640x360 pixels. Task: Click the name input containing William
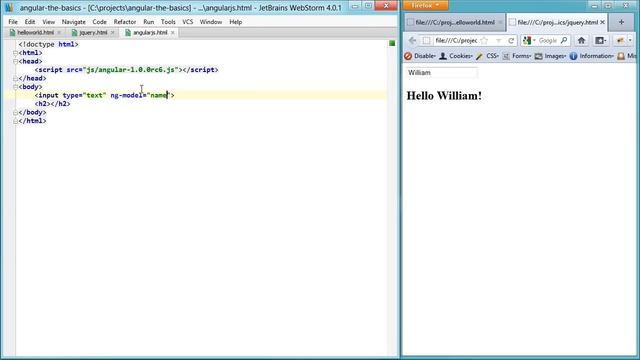pos(441,73)
